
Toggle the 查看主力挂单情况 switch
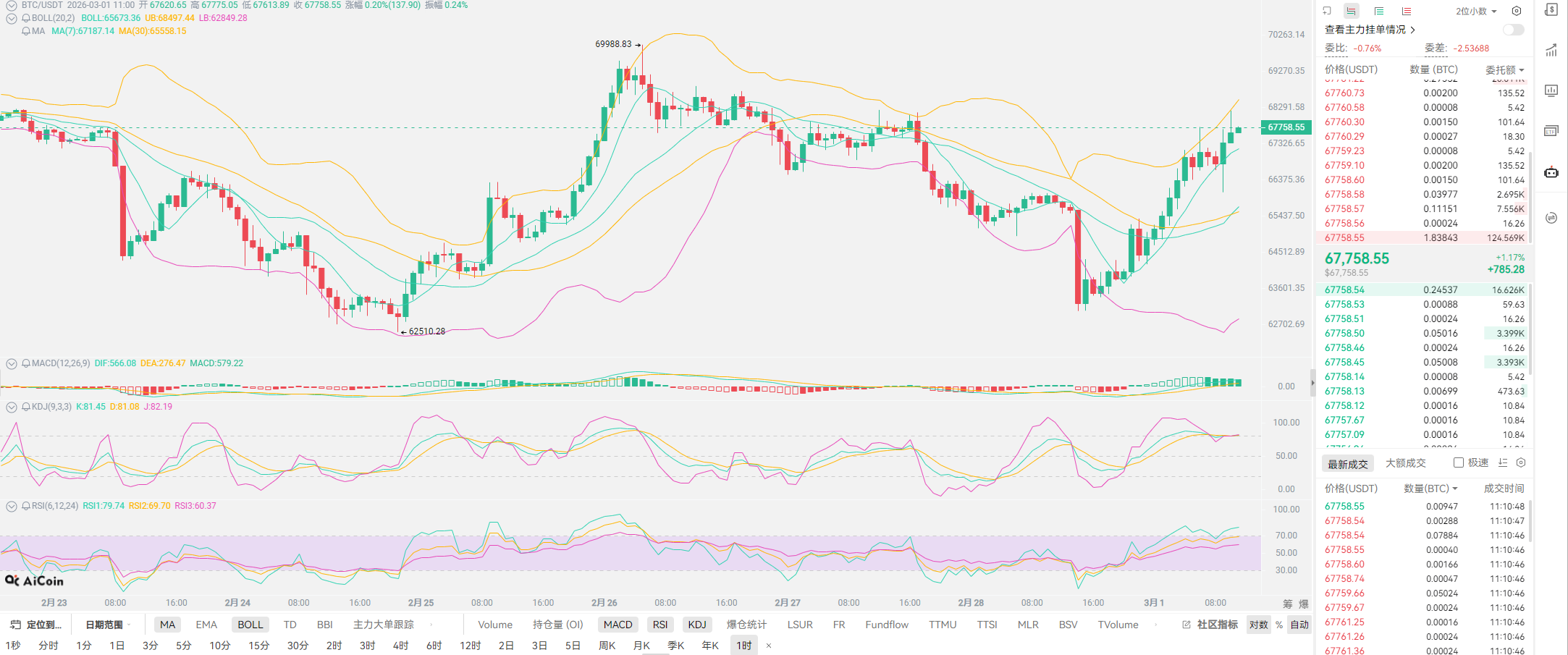pos(1513,30)
